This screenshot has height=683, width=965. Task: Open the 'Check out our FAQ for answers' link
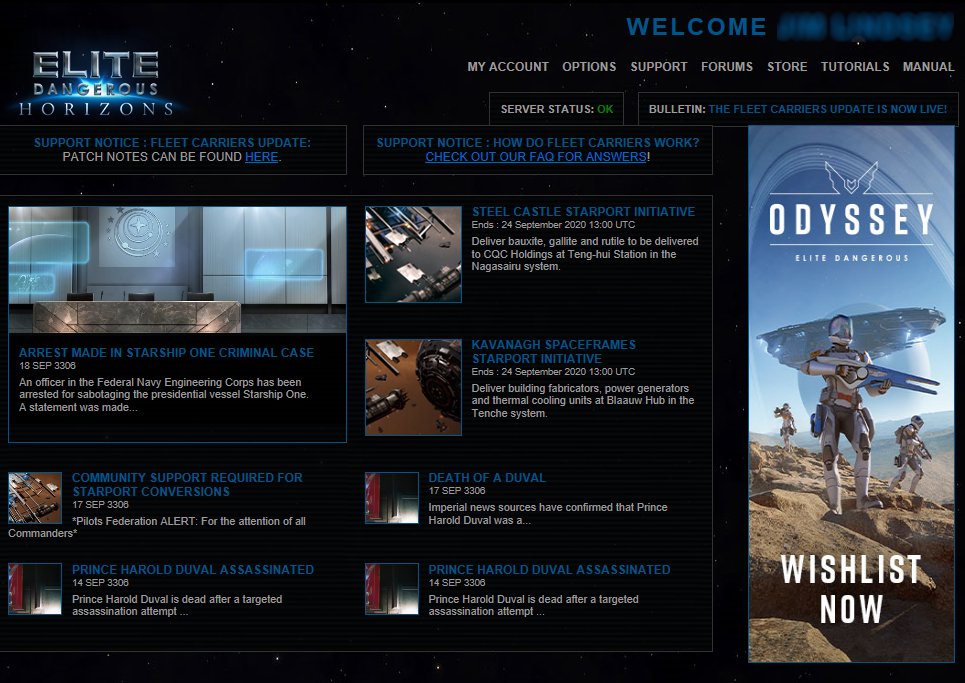coord(536,157)
